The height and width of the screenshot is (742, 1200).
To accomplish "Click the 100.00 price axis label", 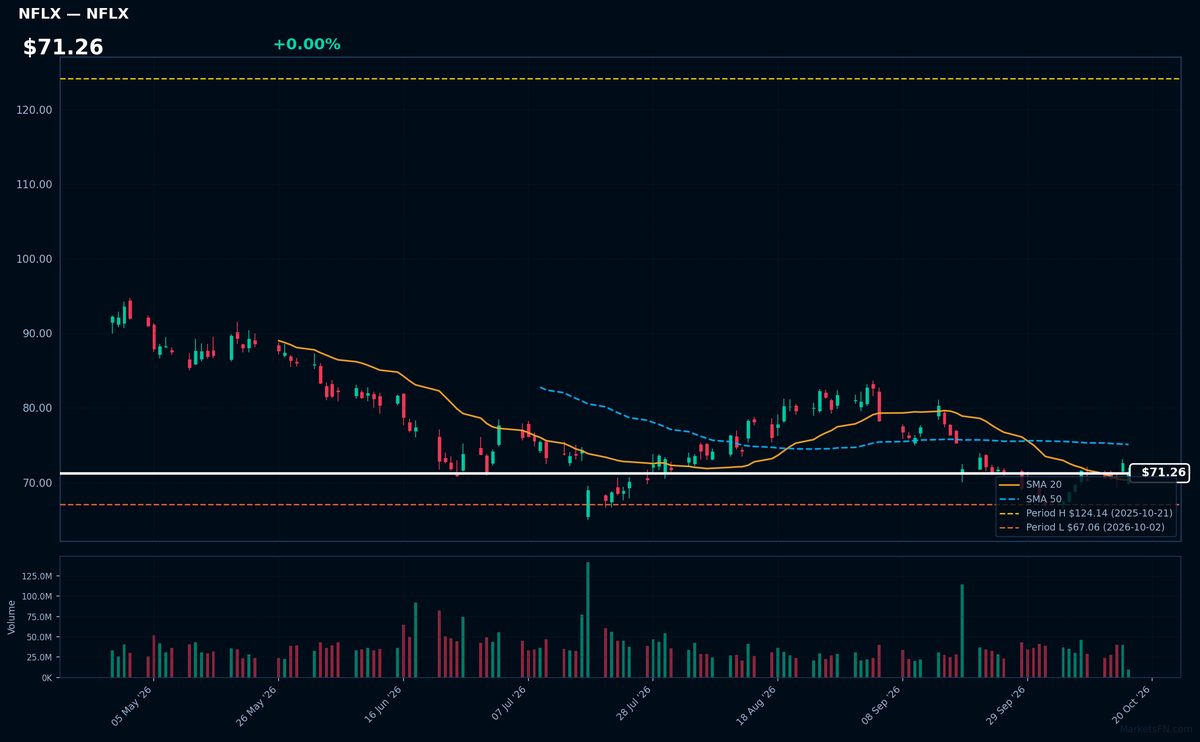I will coord(35,259).
